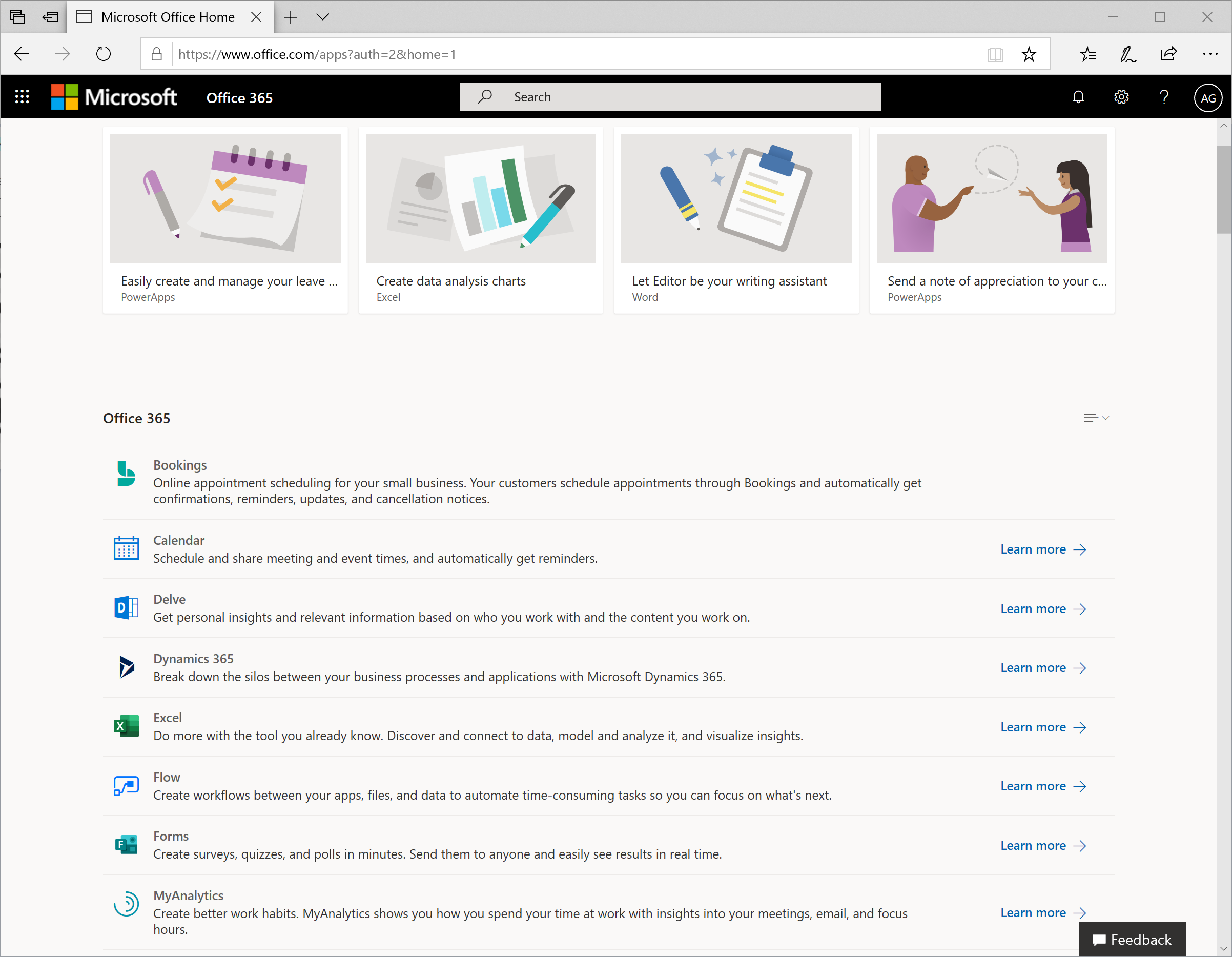Click the Flow app icon
The height and width of the screenshot is (957, 1232).
click(x=126, y=785)
